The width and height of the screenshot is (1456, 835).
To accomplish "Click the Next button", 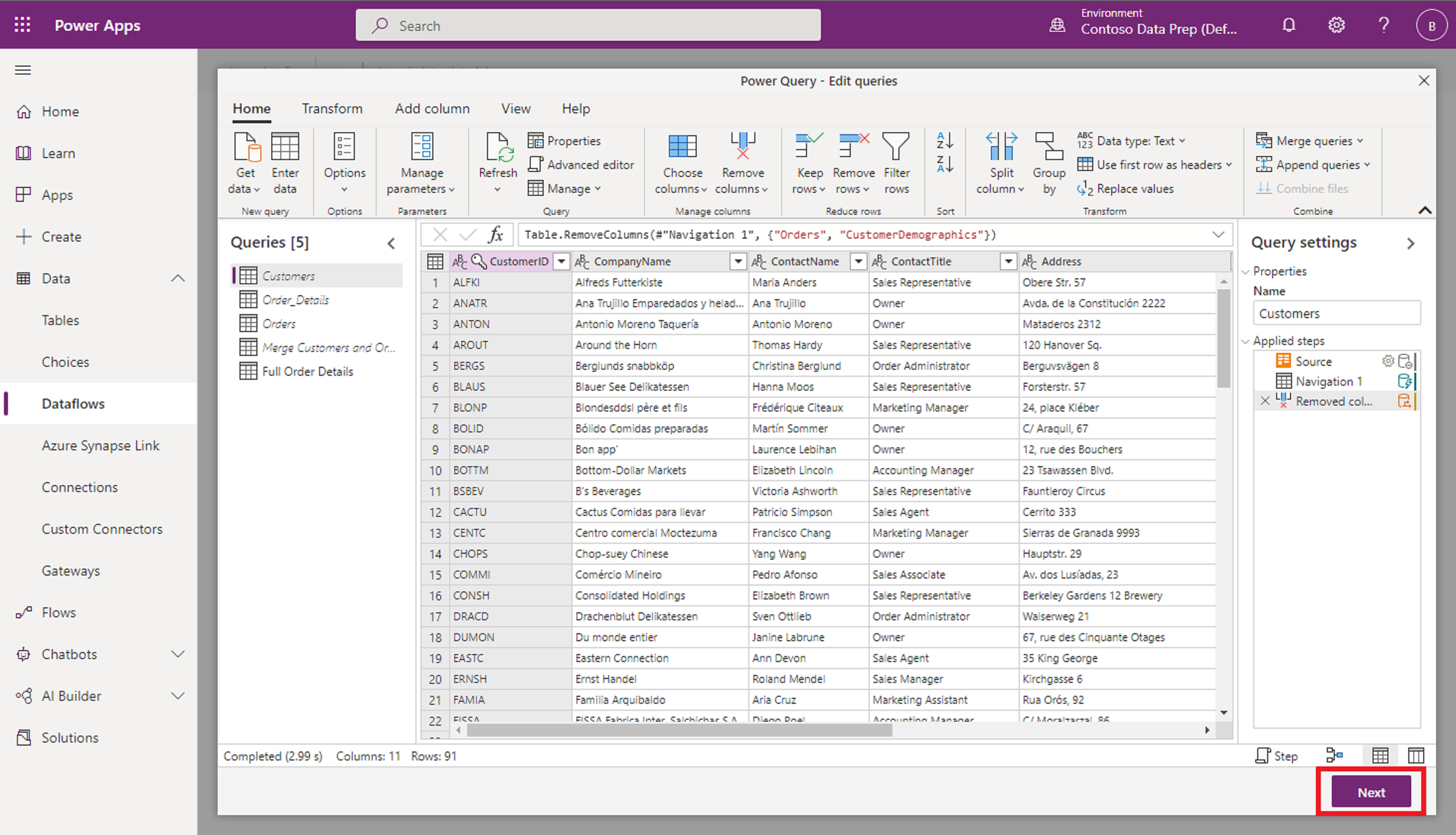I will [1371, 792].
